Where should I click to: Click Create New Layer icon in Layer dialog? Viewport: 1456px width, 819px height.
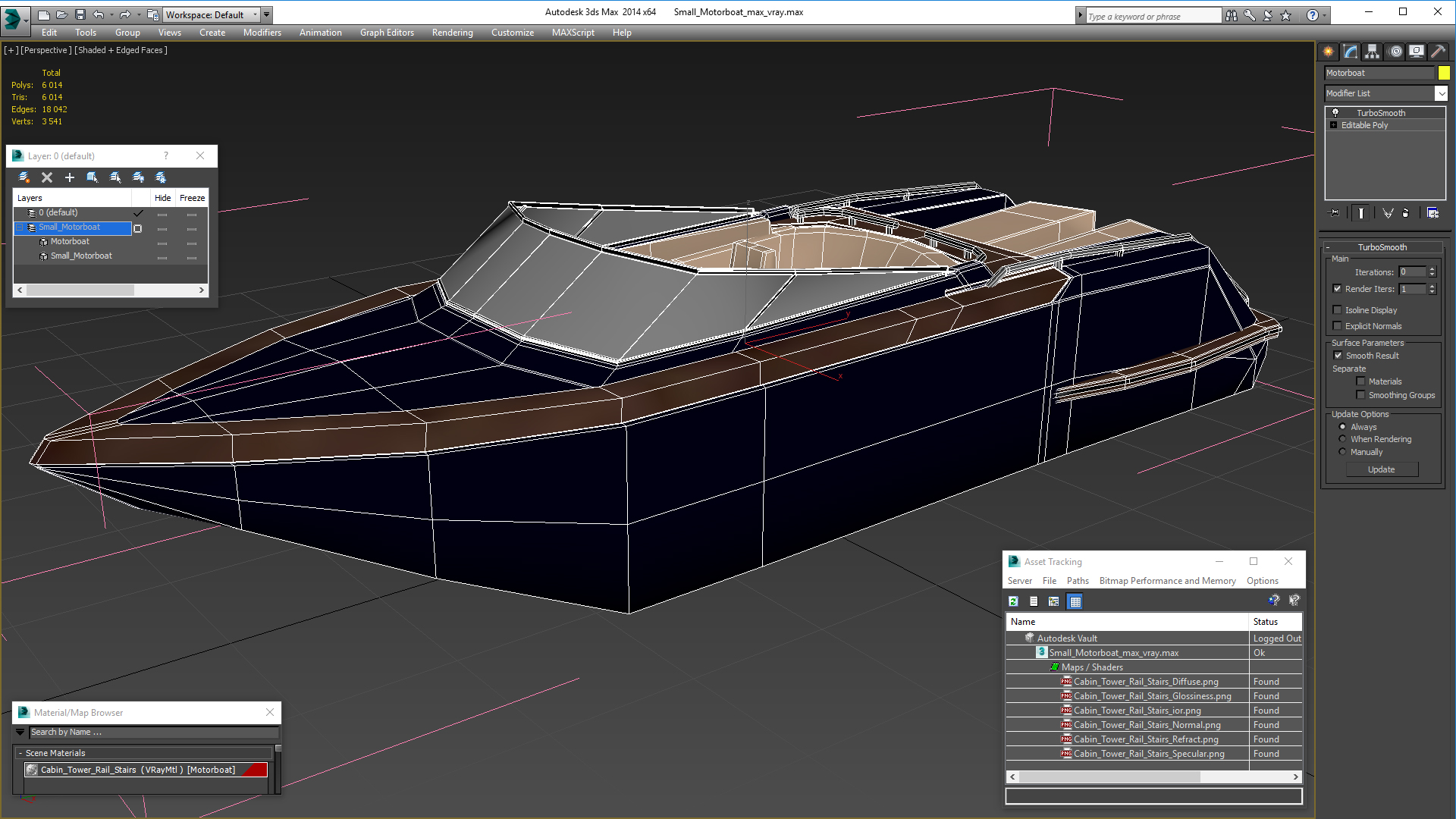pos(24,177)
